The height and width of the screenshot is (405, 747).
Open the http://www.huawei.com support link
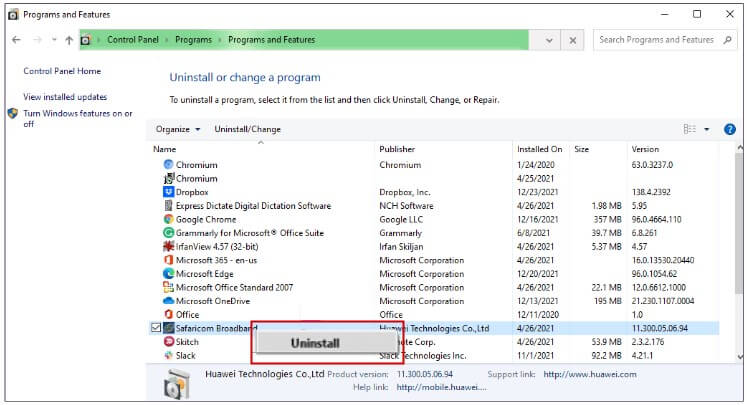coord(590,375)
